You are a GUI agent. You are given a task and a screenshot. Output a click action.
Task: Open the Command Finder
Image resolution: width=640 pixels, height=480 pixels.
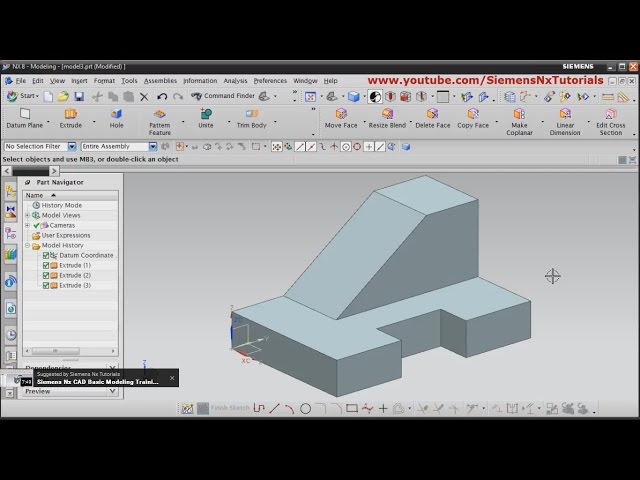(223, 96)
